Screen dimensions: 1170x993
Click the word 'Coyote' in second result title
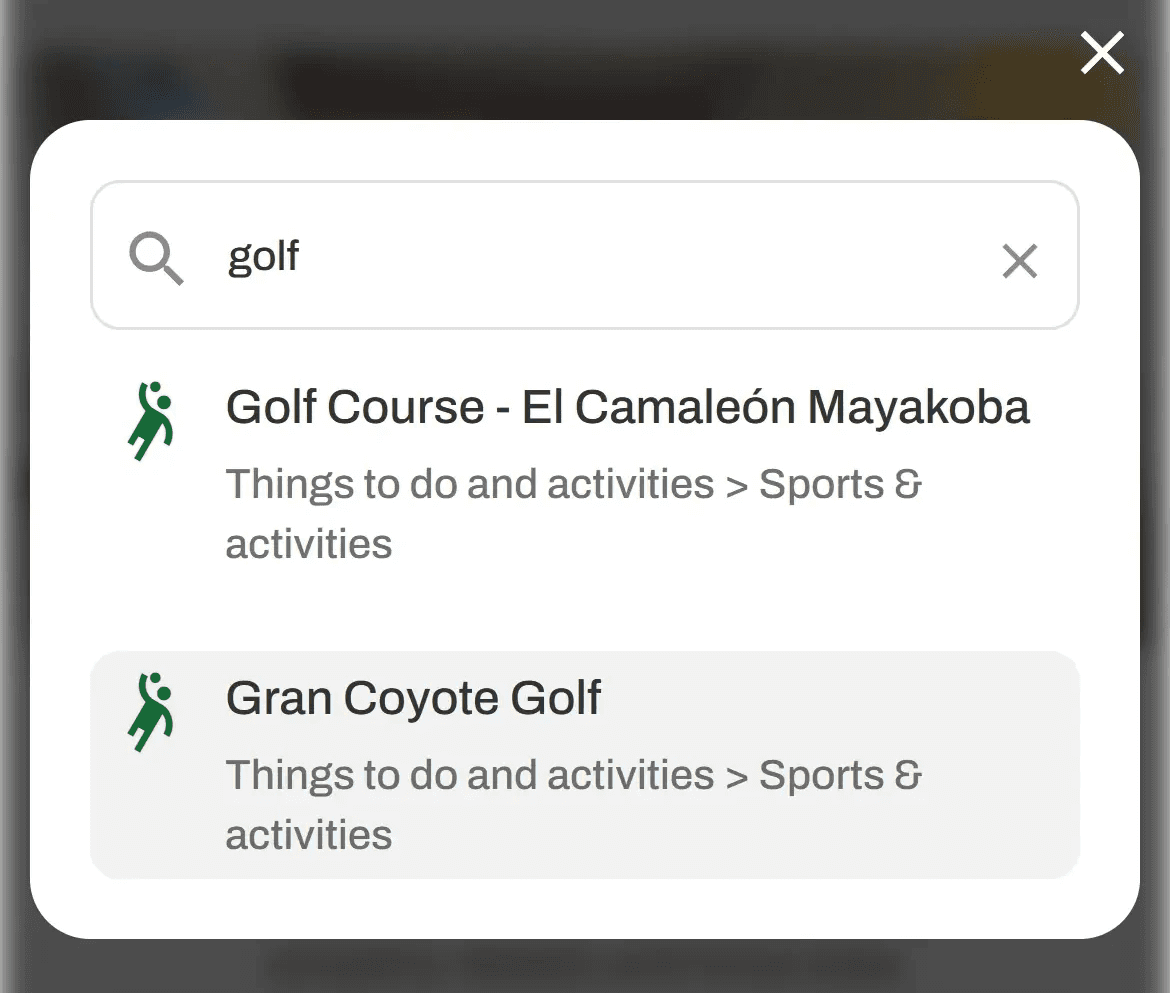coord(421,698)
